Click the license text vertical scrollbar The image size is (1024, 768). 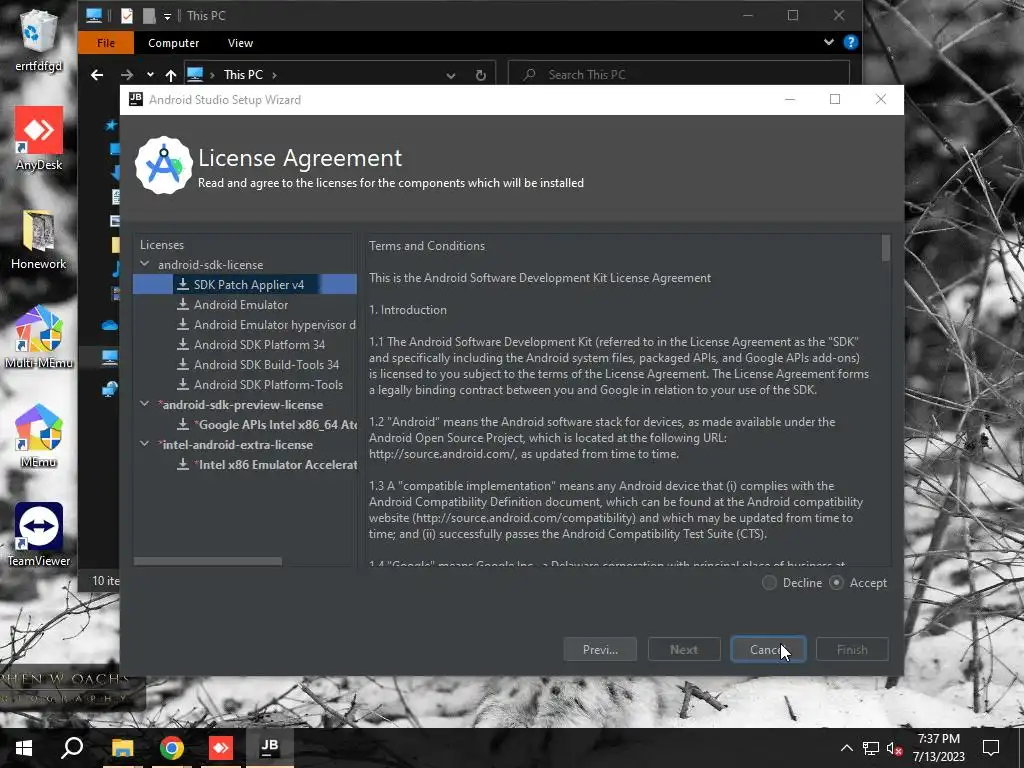click(x=886, y=248)
